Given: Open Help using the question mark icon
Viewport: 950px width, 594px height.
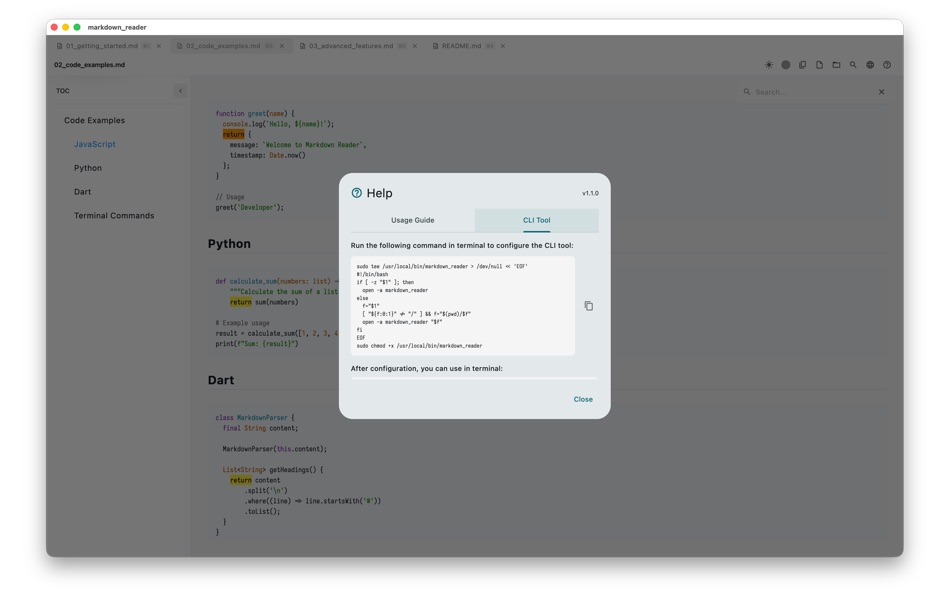Looking at the screenshot, I should [886, 64].
